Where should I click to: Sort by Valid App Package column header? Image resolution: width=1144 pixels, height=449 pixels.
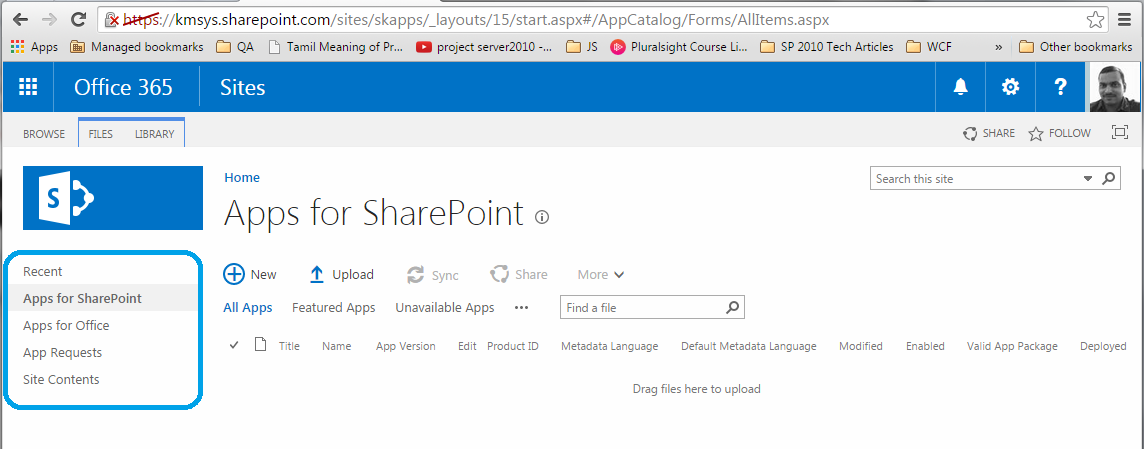1012,346
